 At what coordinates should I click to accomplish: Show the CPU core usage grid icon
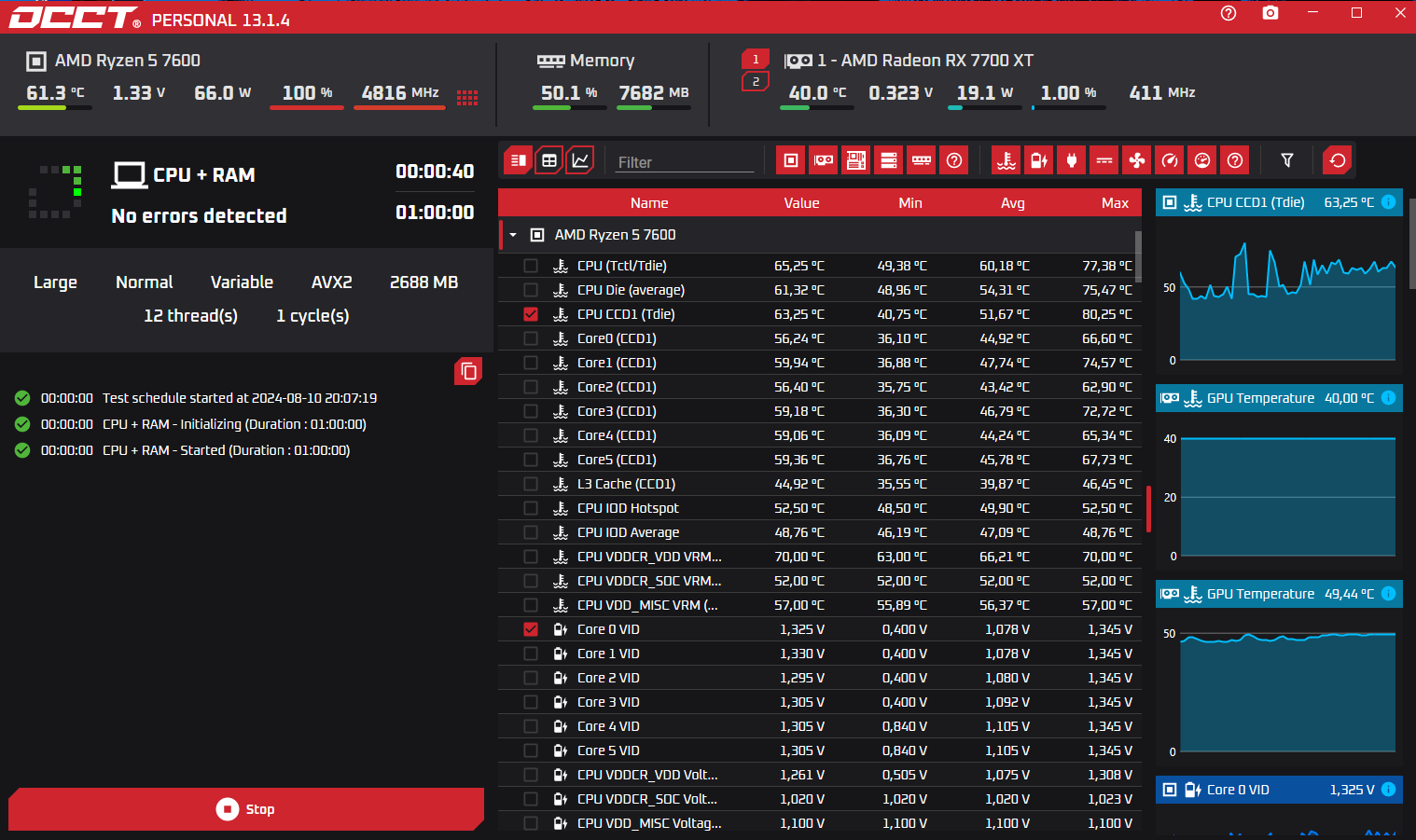pyautogui.click(x=467, y=97)
